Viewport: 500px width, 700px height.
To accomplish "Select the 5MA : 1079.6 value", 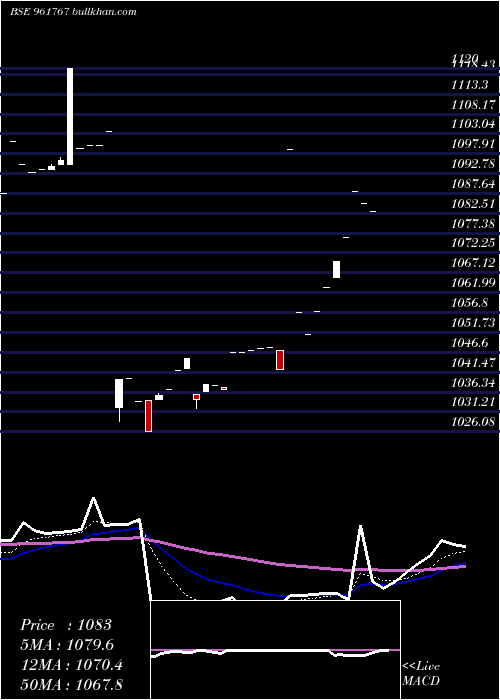I will click(x=67, y=645).
